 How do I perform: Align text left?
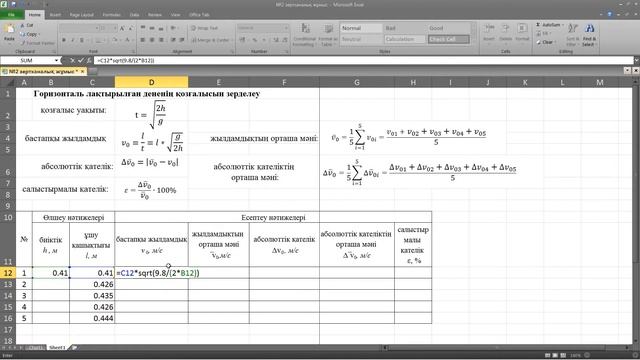pos(143,40)
